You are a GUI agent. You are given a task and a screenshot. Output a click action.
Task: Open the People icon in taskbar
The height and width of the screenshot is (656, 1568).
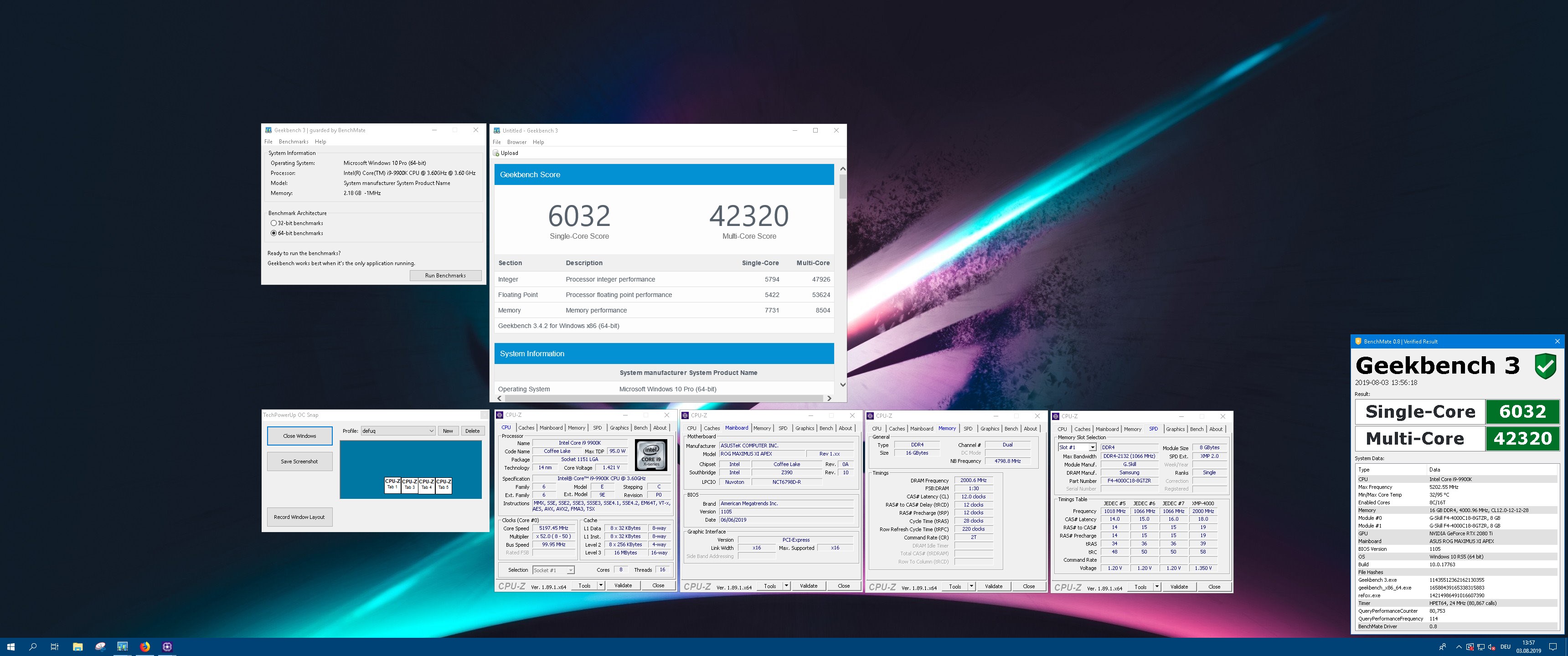point(1443,647)
